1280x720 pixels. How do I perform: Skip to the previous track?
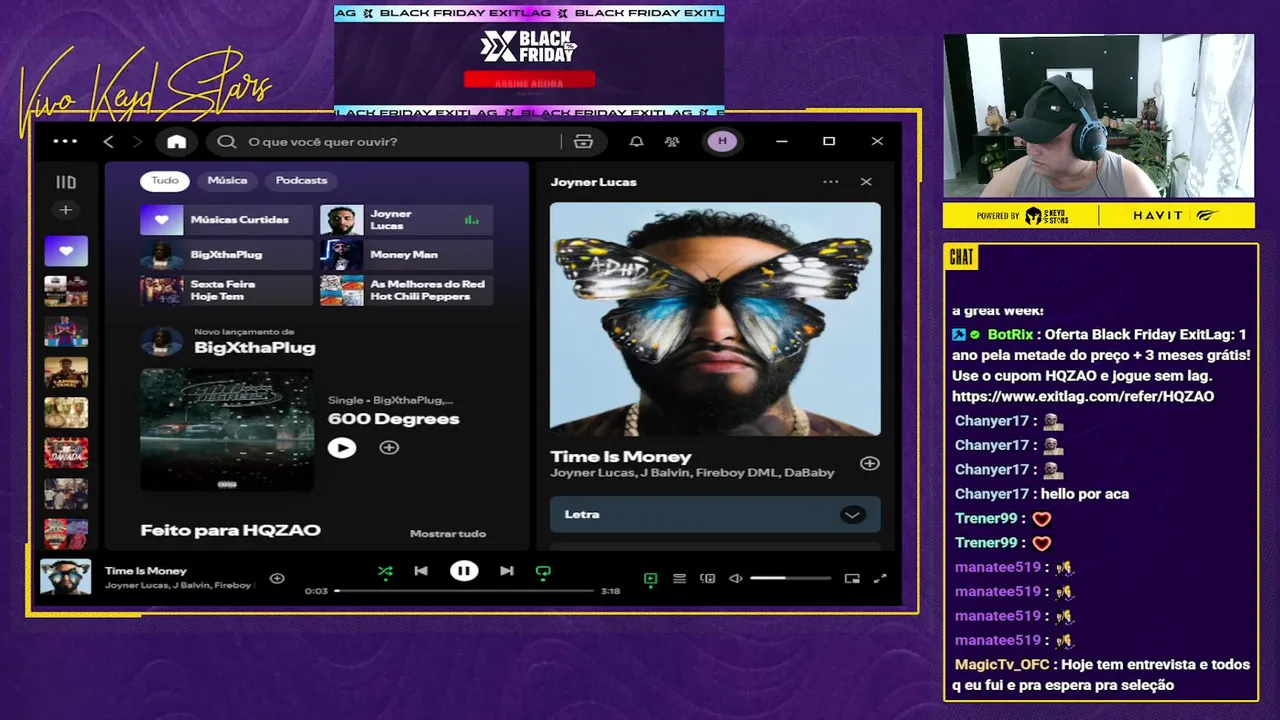pos(421,571)
